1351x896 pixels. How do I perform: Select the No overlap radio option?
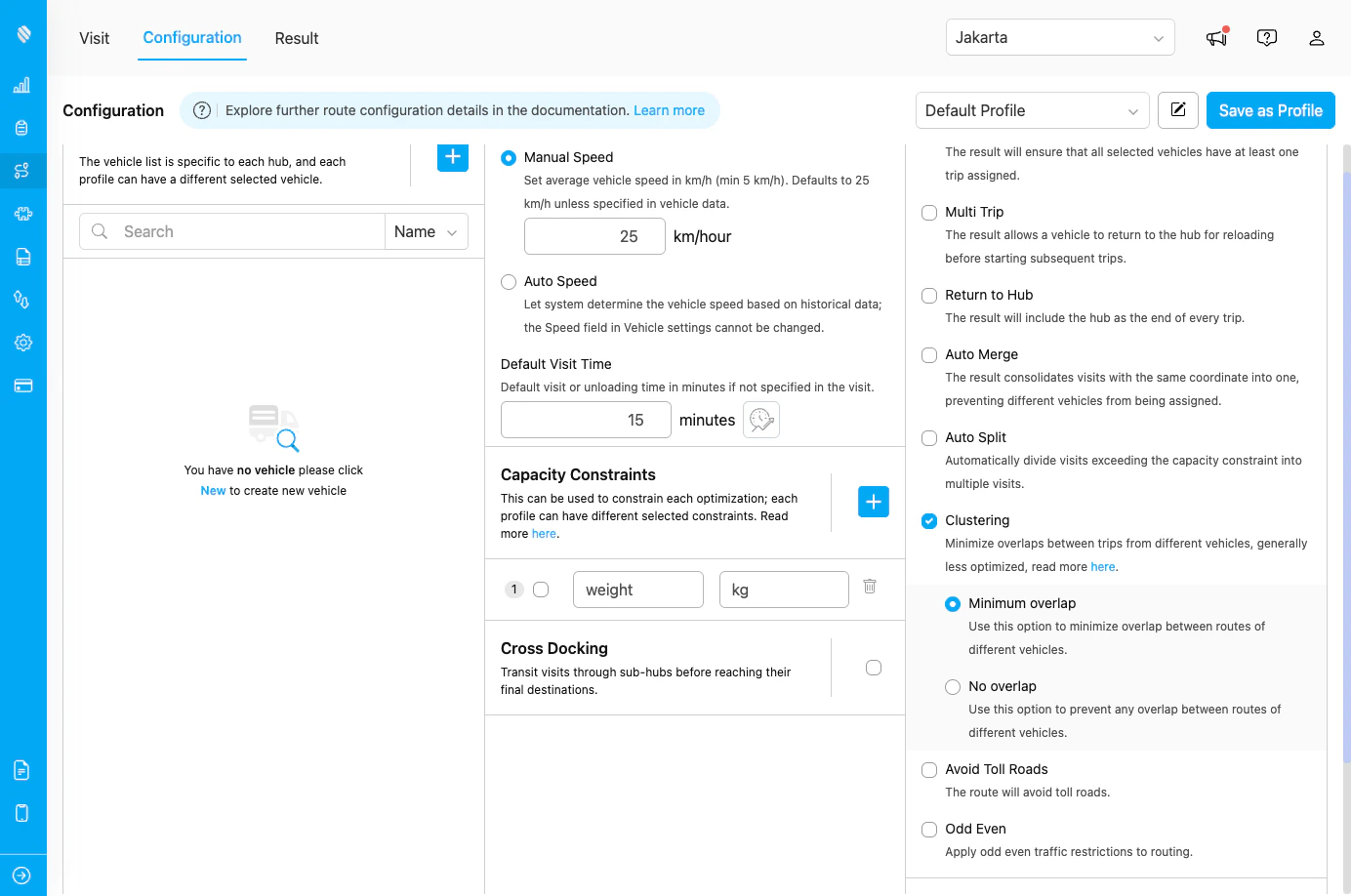tap(952, 686)
